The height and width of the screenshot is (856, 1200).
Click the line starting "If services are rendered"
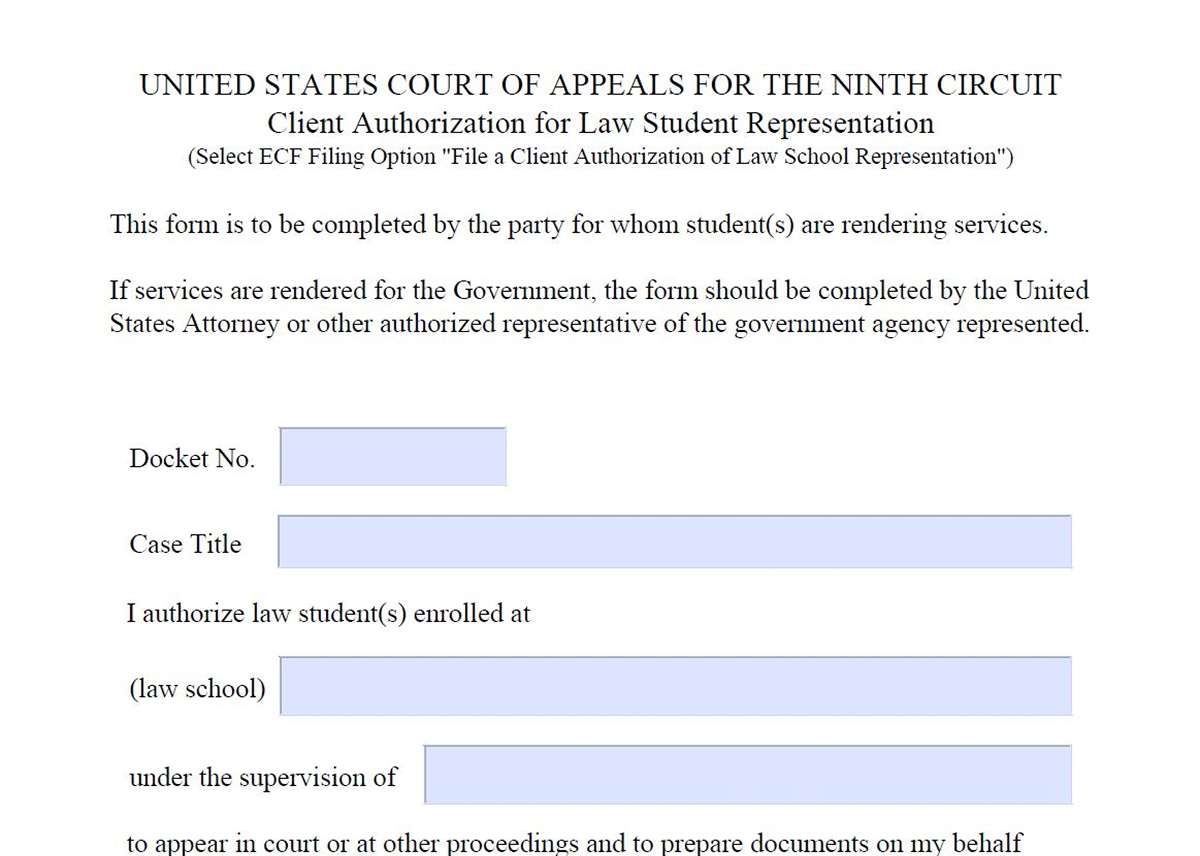pyautogui.click(x=599, y=291)
